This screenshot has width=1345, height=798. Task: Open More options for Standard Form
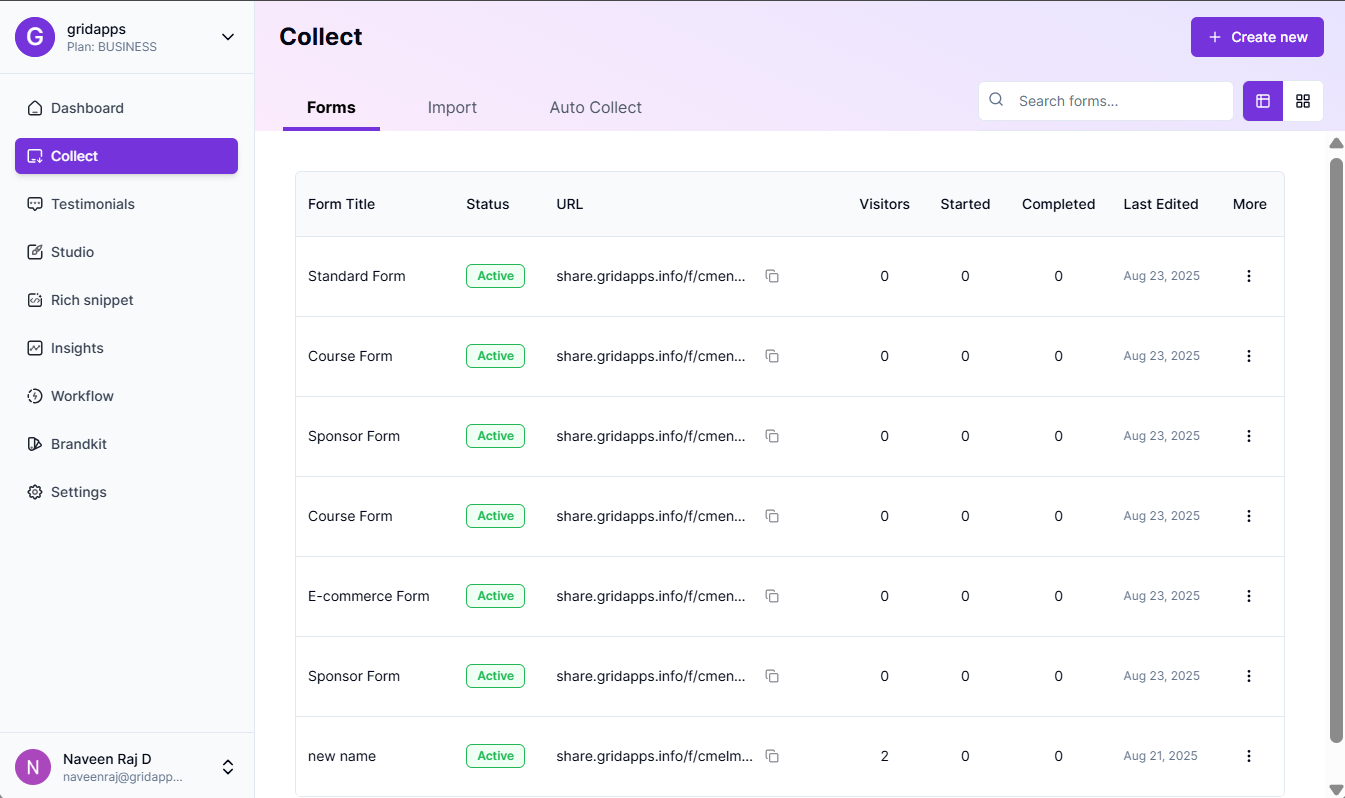[x=1249, y=276]
